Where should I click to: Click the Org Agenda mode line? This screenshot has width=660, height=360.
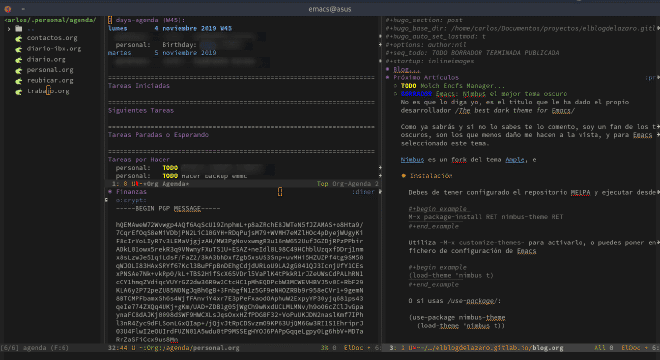tap(243, 184)
